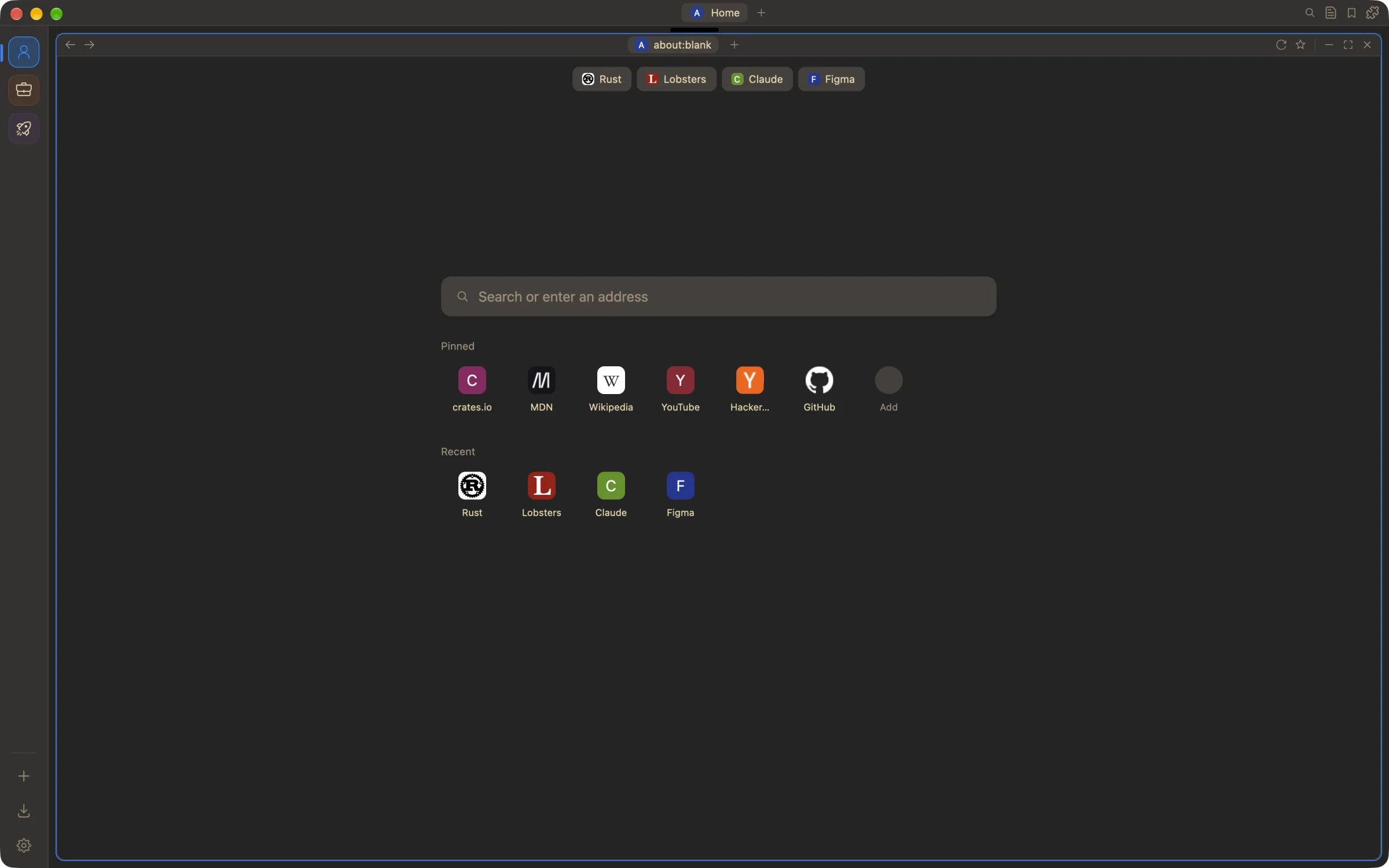Image resolution: width=1389 pixels, height=868 pixels.
Task: Open Claude from the Recent section
Action: click(x=611, y=495)
